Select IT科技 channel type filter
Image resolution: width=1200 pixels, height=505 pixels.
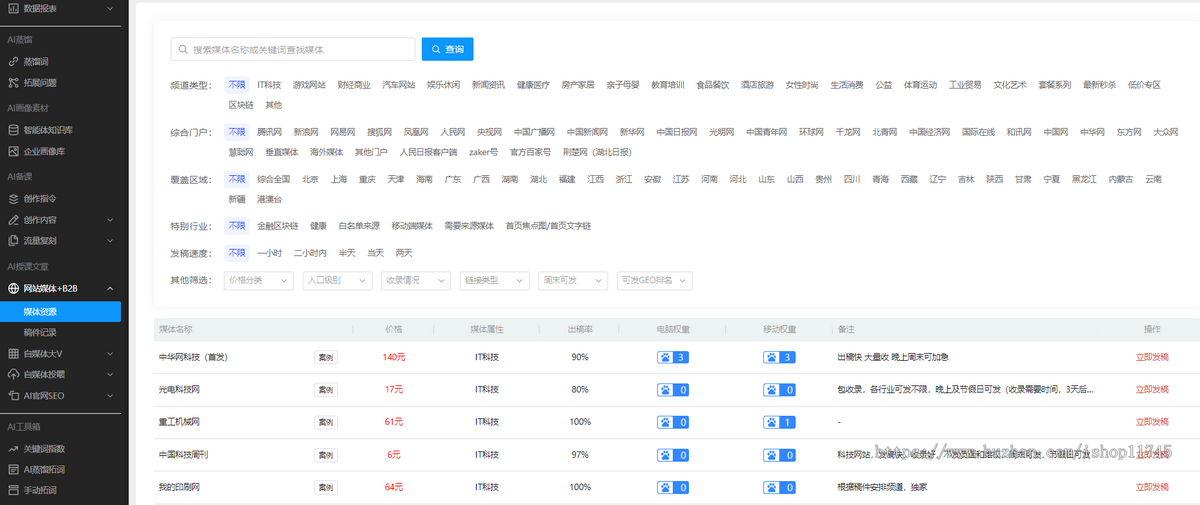coord(269,85)
